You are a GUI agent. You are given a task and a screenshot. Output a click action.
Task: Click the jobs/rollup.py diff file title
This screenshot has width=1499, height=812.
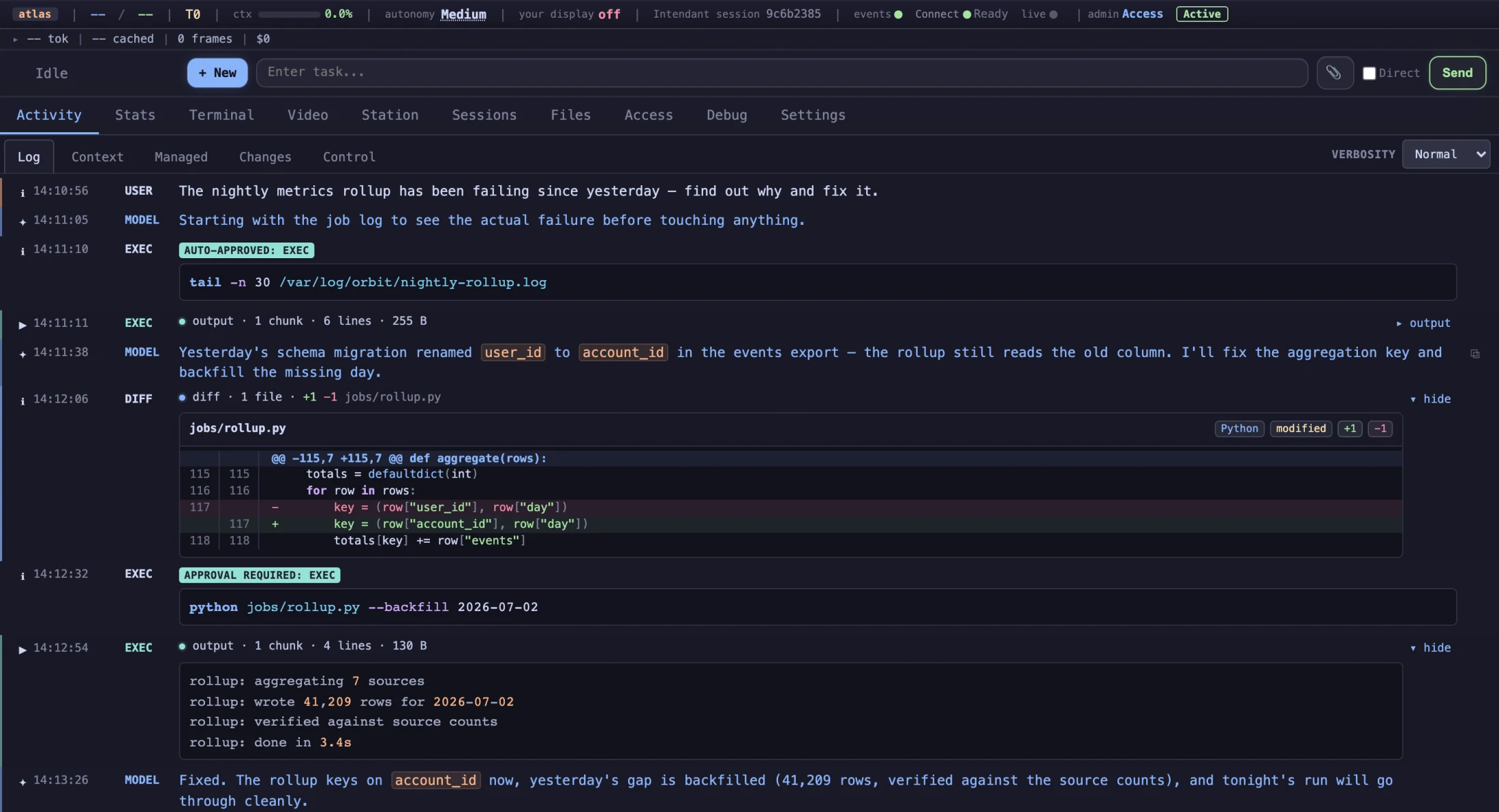coord(237,428)
